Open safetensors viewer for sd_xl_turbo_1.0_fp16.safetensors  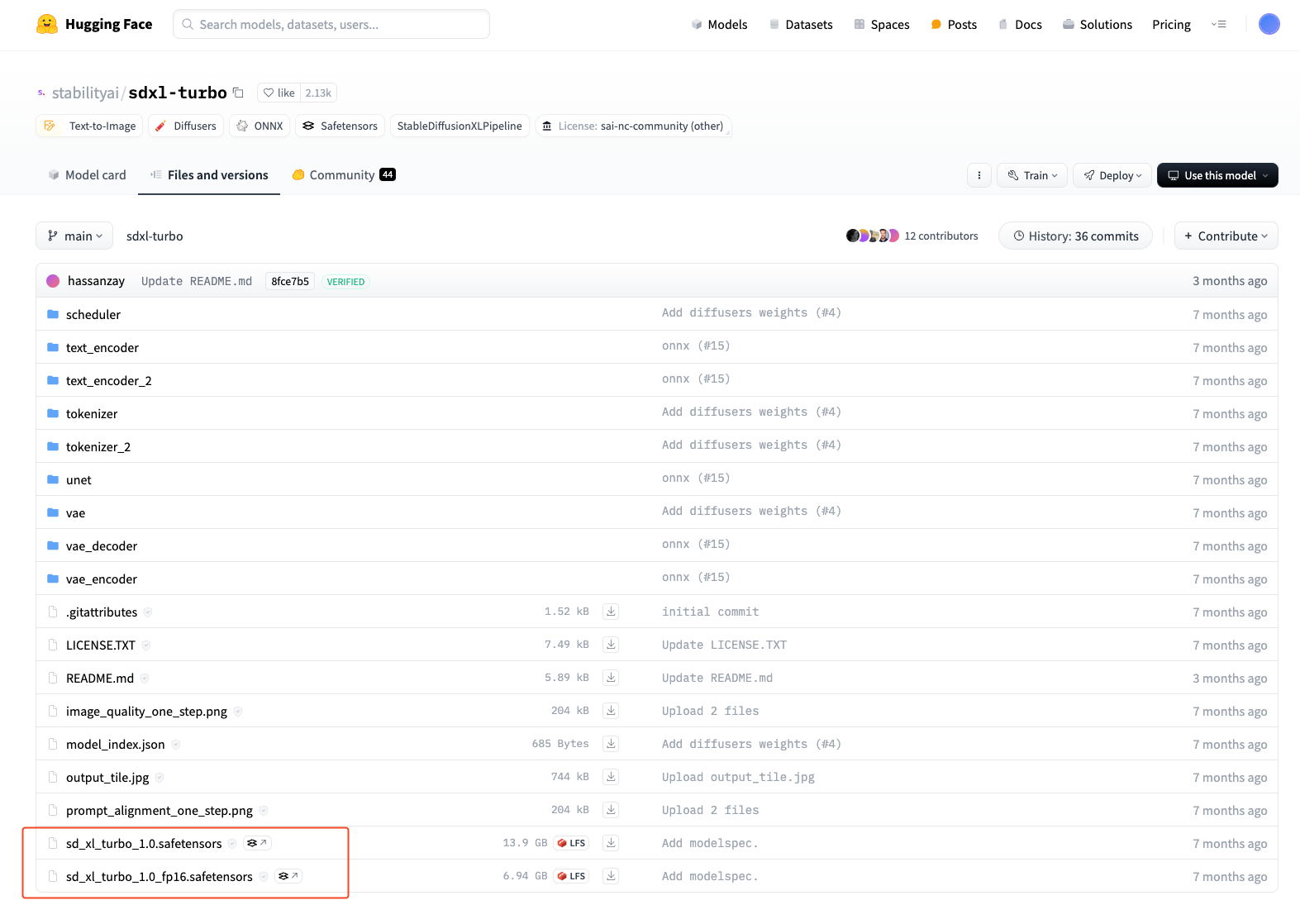[288, 876]
